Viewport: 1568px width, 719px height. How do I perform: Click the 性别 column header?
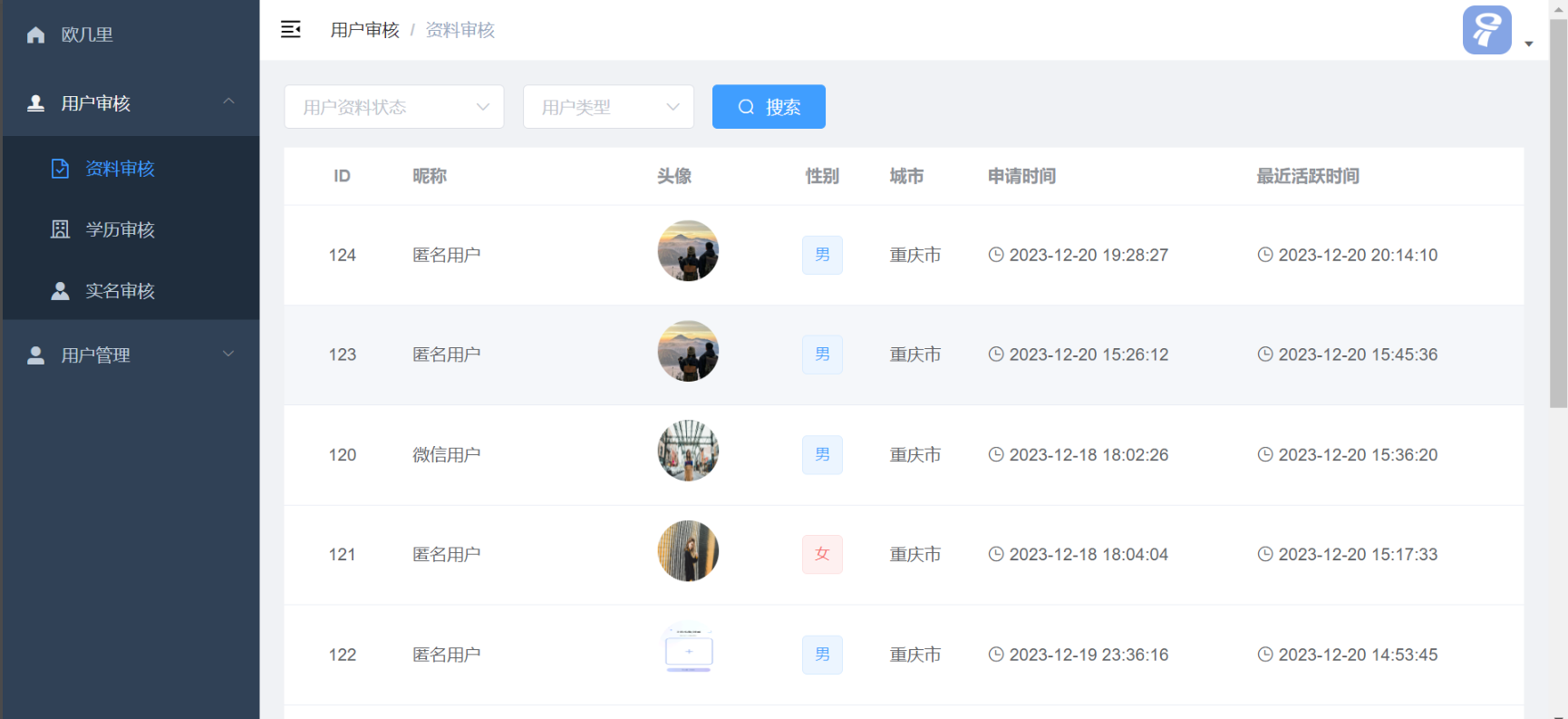822,176
